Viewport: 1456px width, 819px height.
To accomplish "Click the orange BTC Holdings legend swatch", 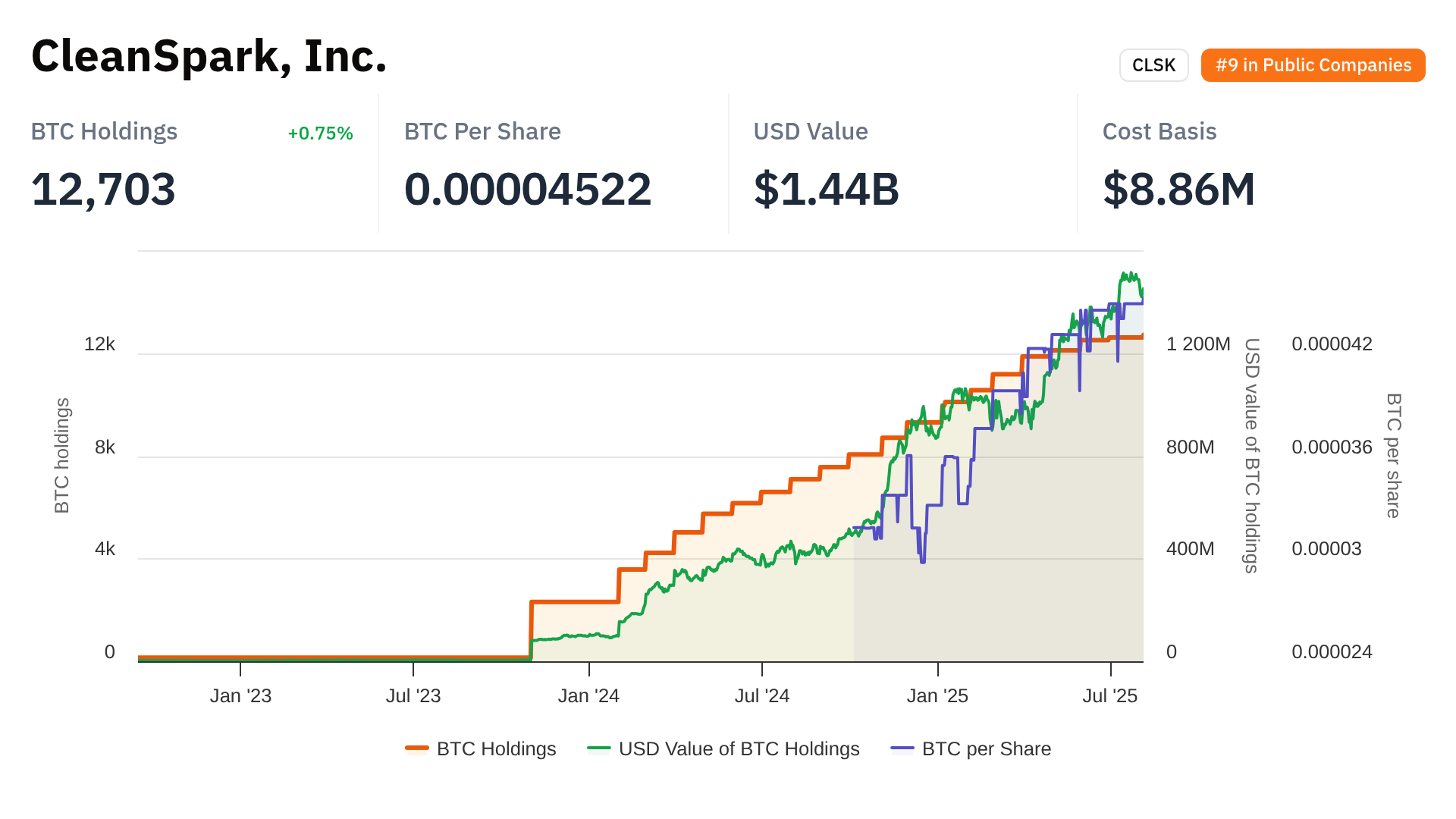I will pyautogui.click(x=417, y=748).
